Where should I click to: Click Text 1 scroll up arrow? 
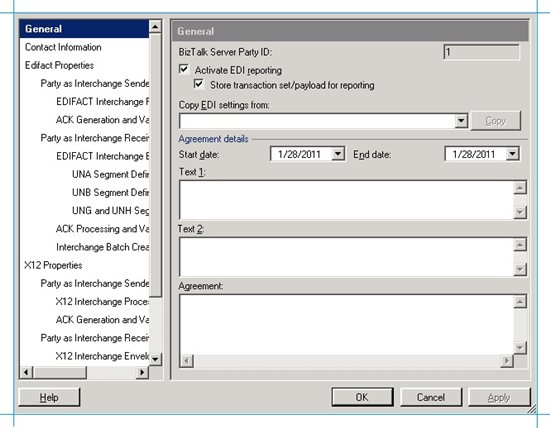(520, 188)
